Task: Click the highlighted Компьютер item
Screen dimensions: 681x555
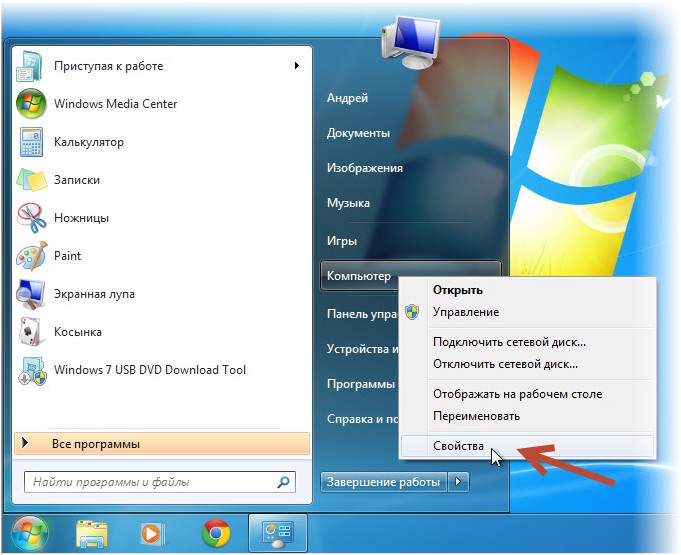Action: coord(359,276)
